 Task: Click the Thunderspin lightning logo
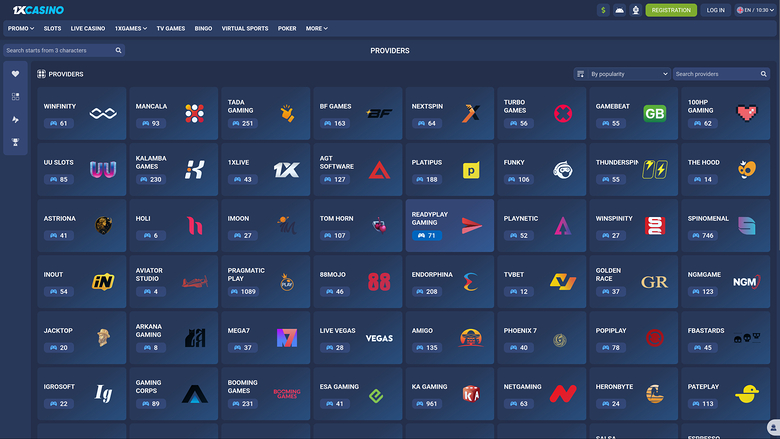click(x=655, y=170)
